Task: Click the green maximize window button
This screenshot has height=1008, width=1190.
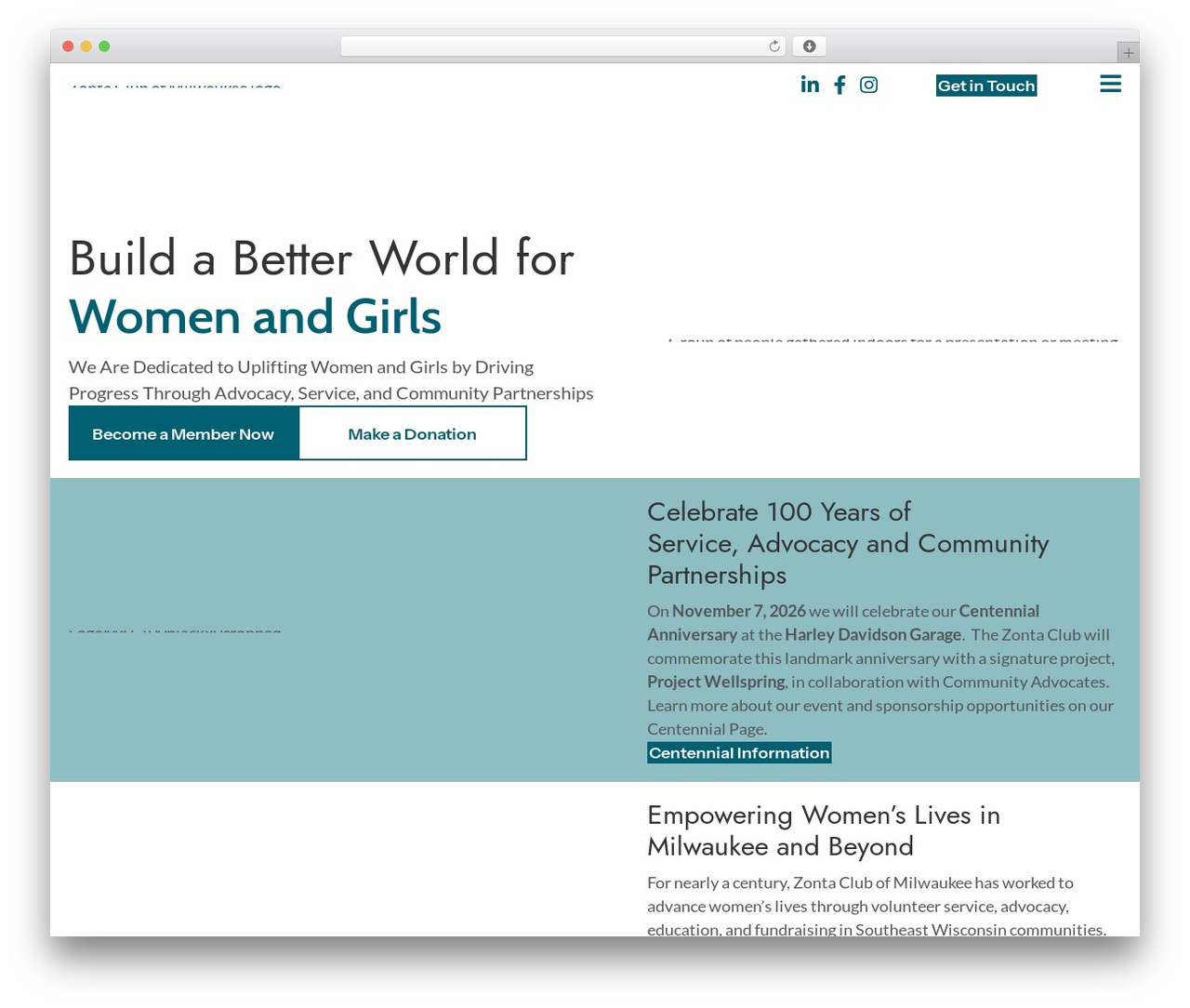Action: pyautogui.click(x=104, y=46)
